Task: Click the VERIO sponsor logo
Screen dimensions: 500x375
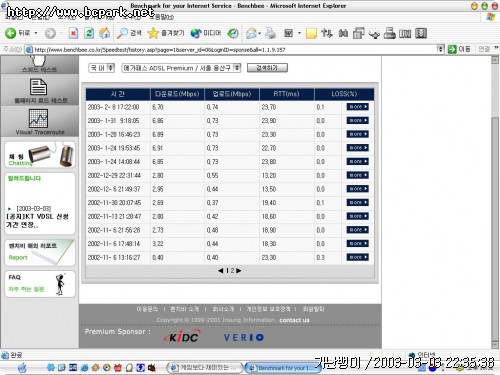Action: click(x=244, y=338)
